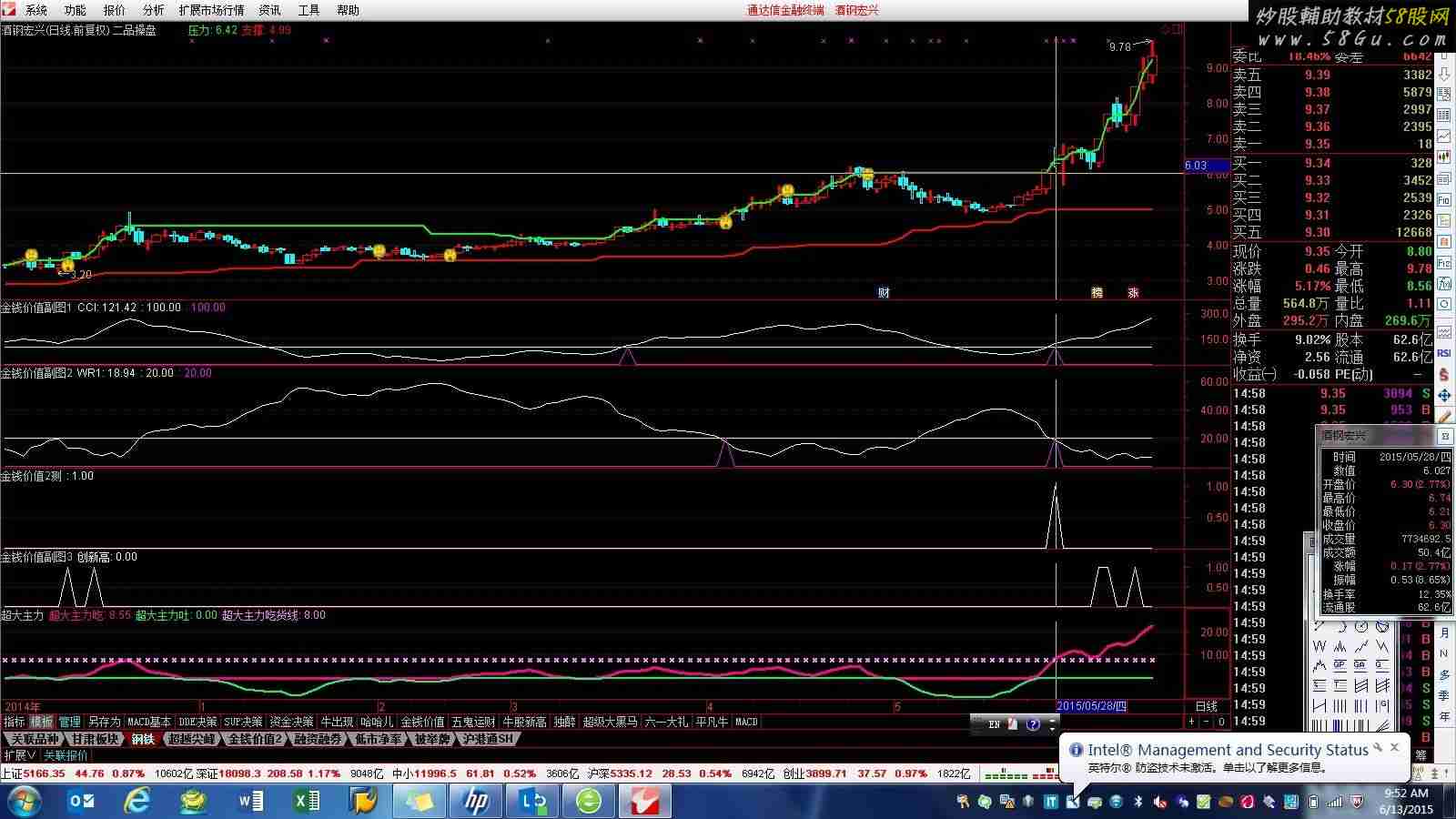Open the 报价 menu
The height and width of the screenshot is (819, 1456).
pyautogui.click(x=115, y=10)
